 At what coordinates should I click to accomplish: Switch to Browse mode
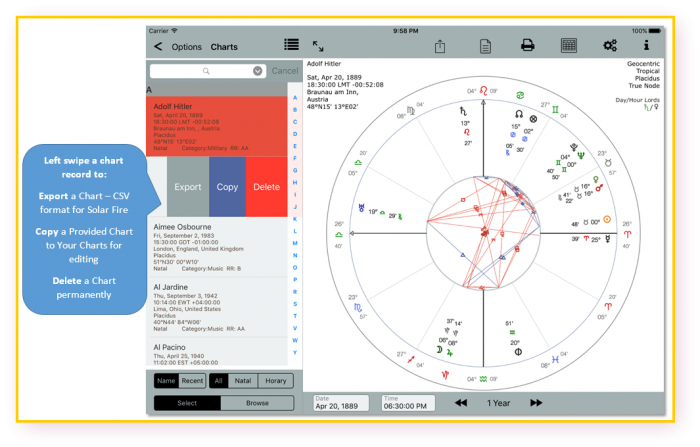point(257,403)
